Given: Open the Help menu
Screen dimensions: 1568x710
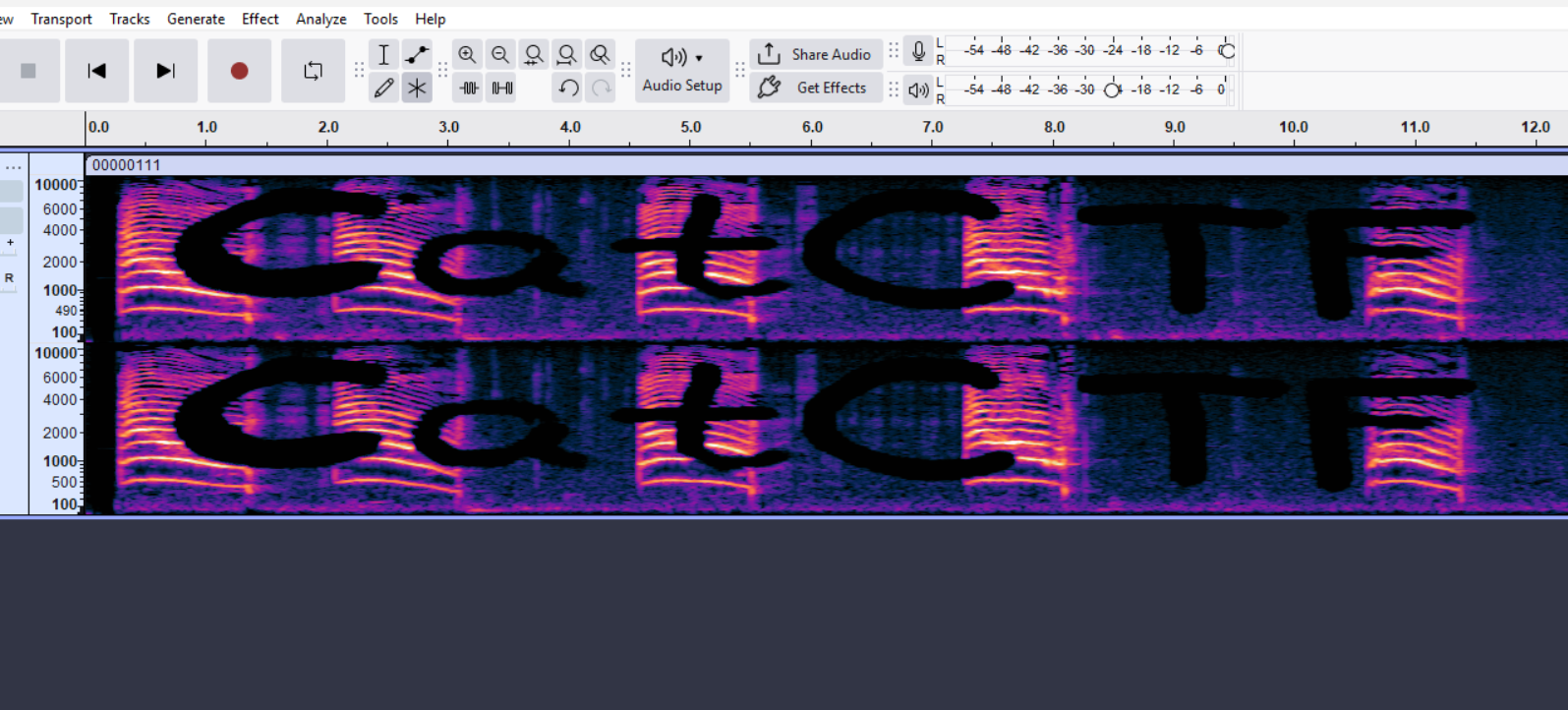Looking at the screenshot, I should [431, 19].
